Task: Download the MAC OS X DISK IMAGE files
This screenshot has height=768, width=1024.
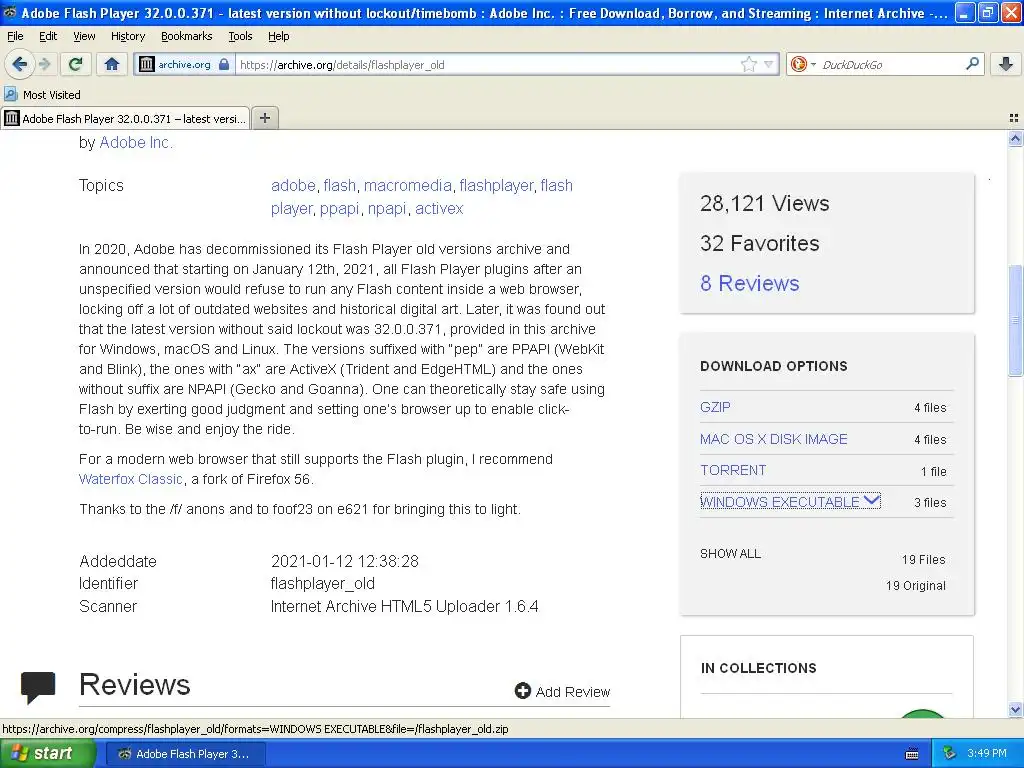Action: click(773, 439)
